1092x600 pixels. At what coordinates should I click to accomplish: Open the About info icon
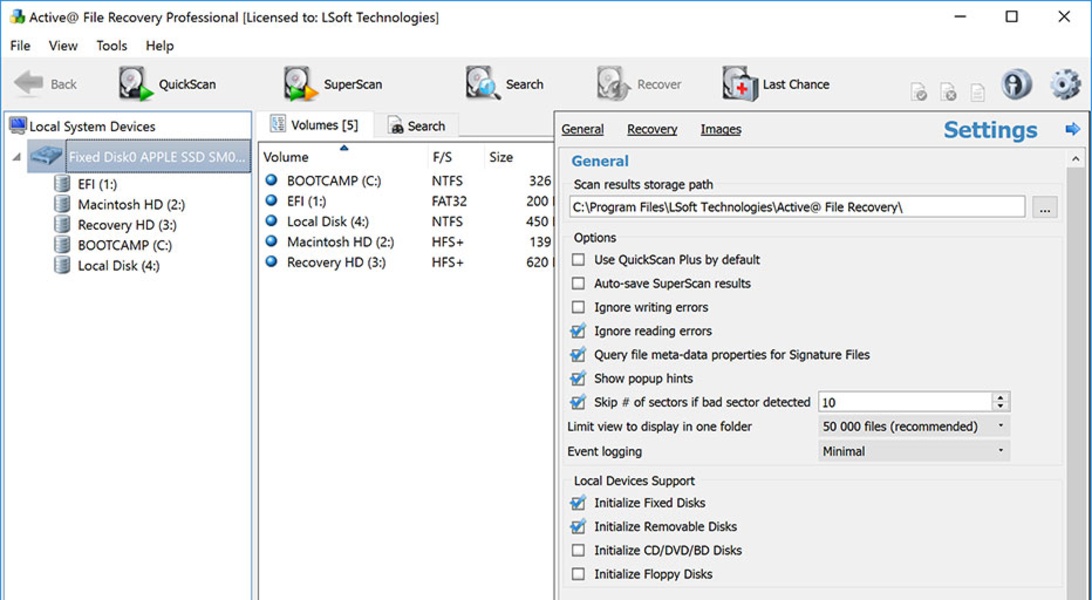tap(1016, 85)
